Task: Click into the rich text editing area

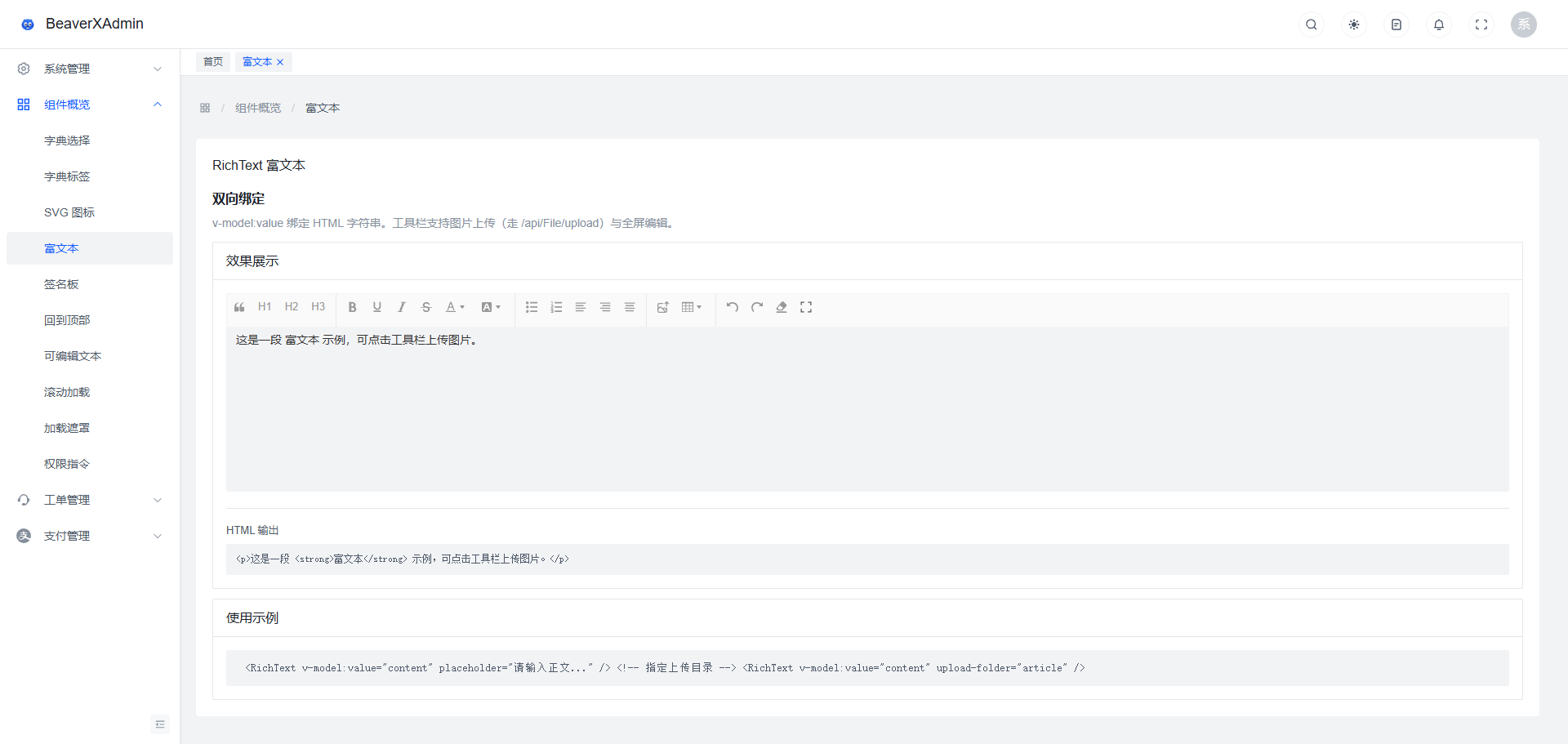Action: tap(867, 409)
